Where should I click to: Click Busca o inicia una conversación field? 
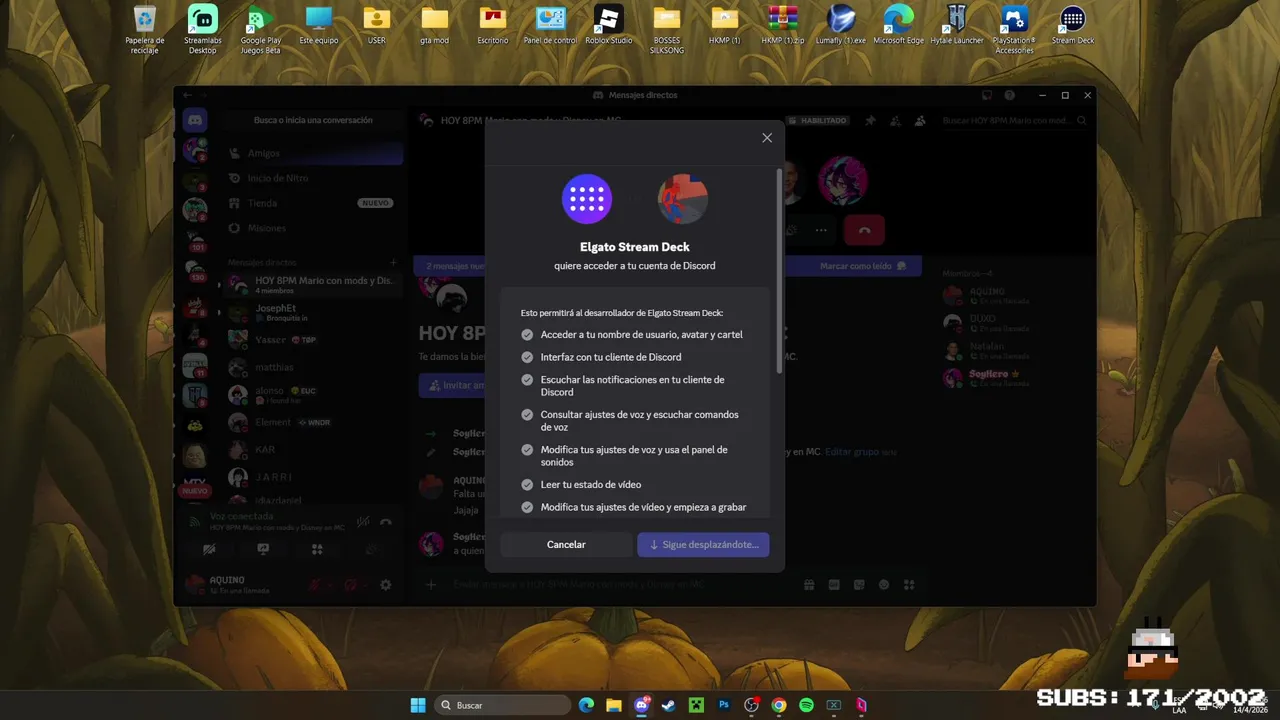(x=313, y=120)
